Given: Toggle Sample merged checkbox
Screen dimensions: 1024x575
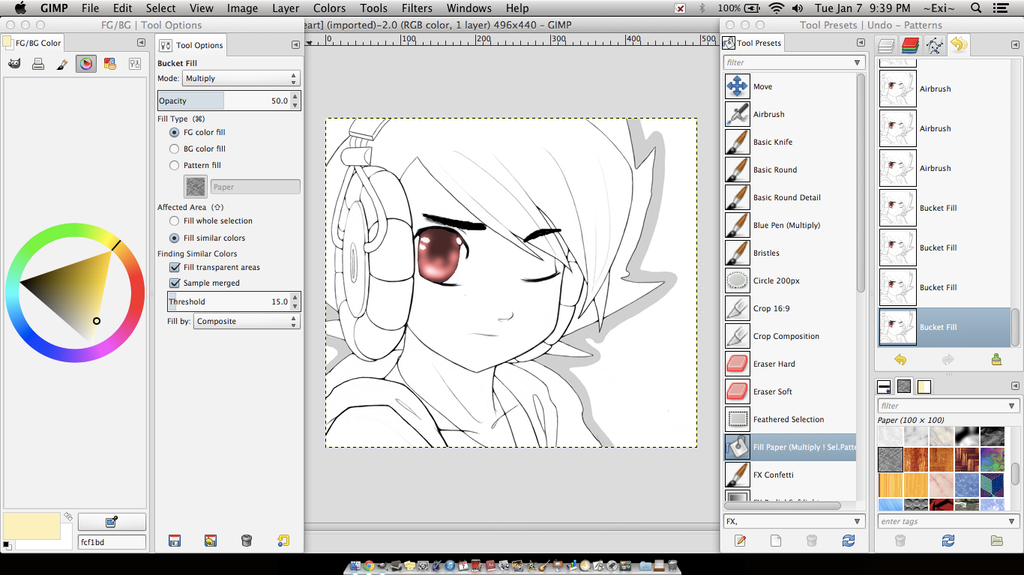Looking at the screenshot, I should (174, 283).
